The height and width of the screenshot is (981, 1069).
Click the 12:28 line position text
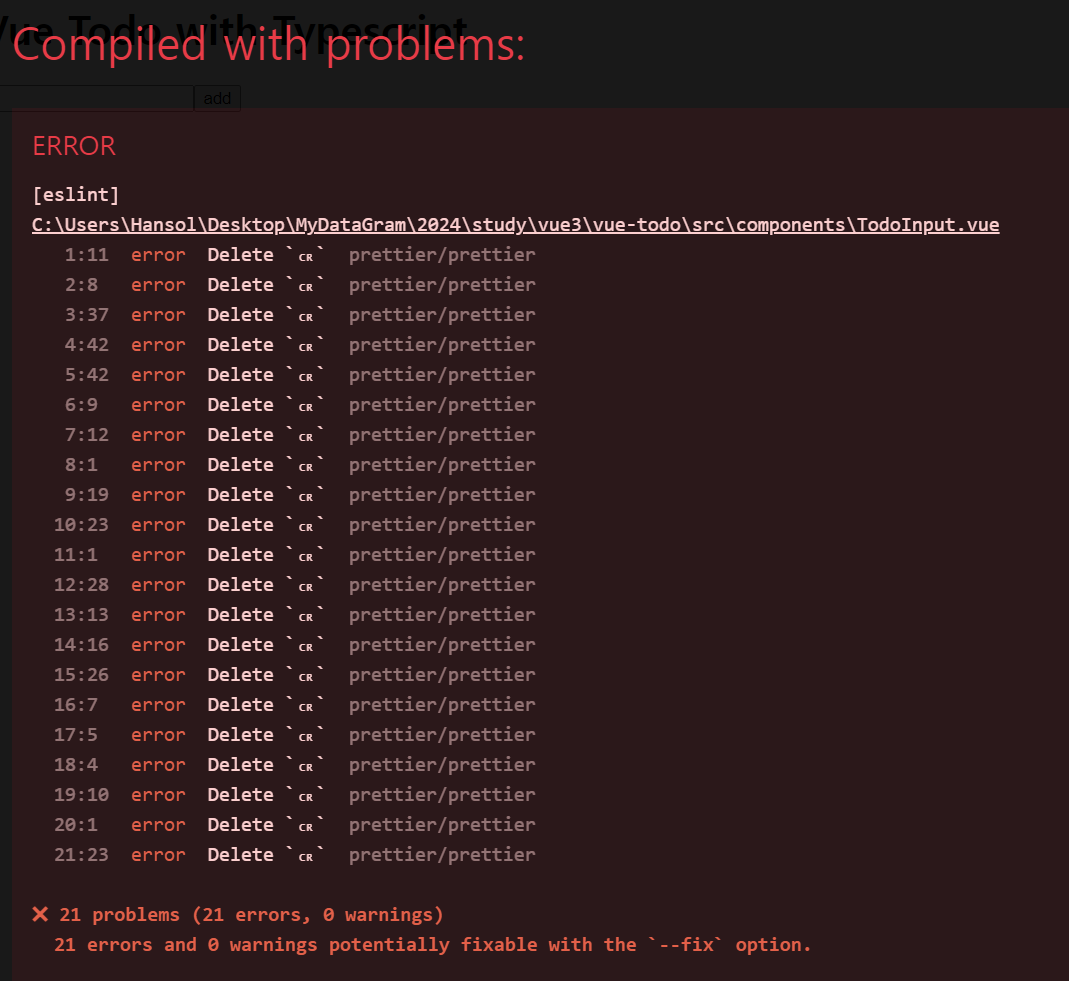point(81,585)
